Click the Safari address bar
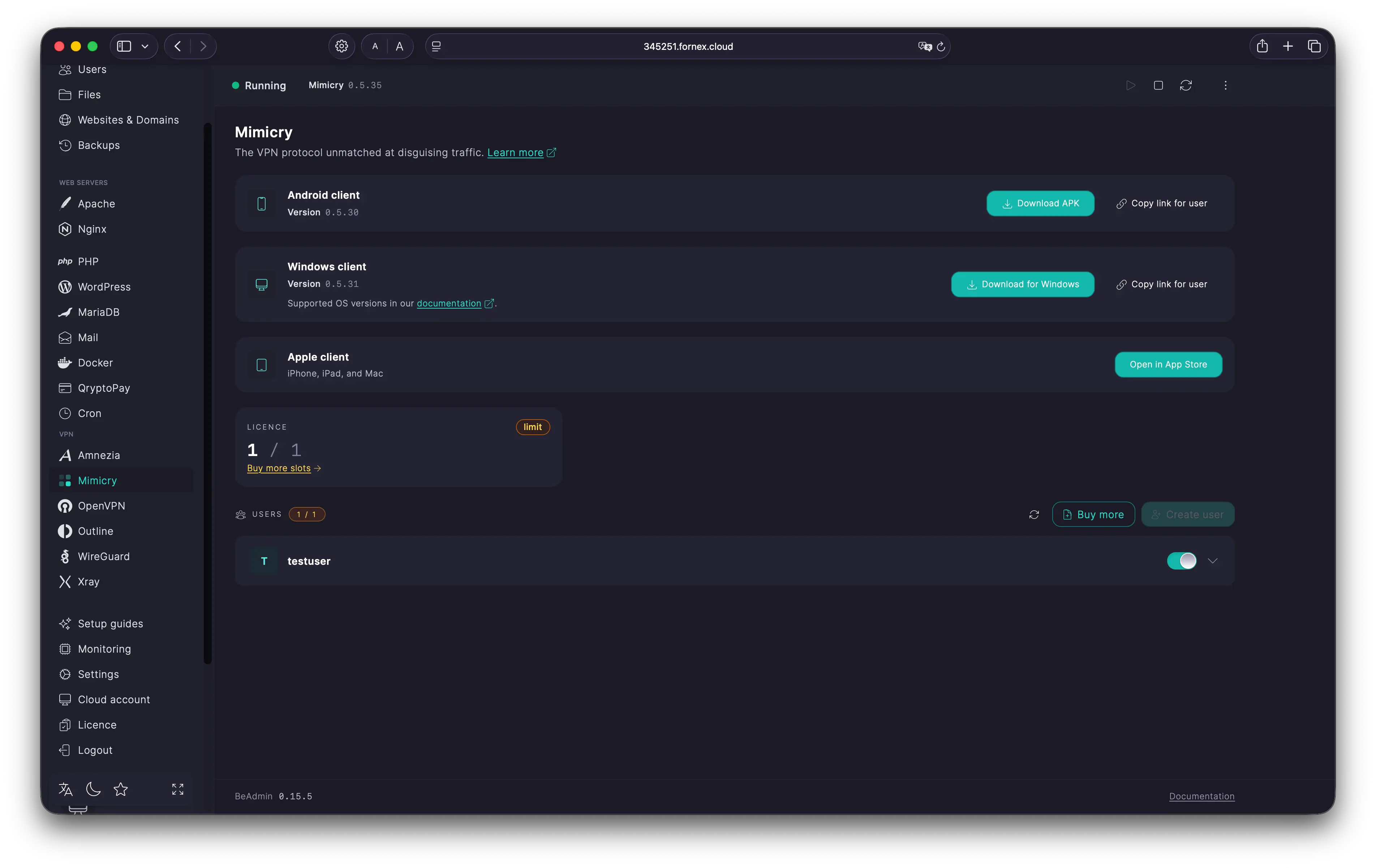Image resolution: width=1376 pixels, height=868 pixels. click(x=687, y=46)
